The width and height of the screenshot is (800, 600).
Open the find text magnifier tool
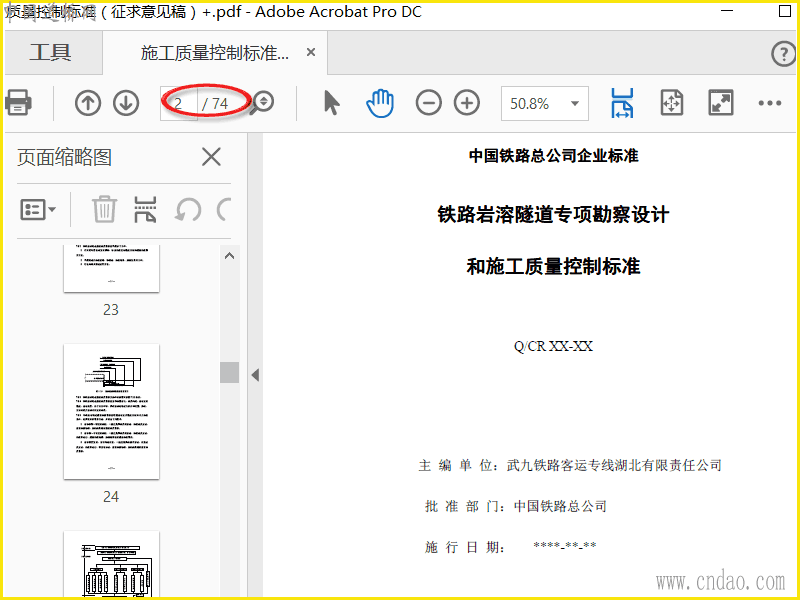point(262,104)
